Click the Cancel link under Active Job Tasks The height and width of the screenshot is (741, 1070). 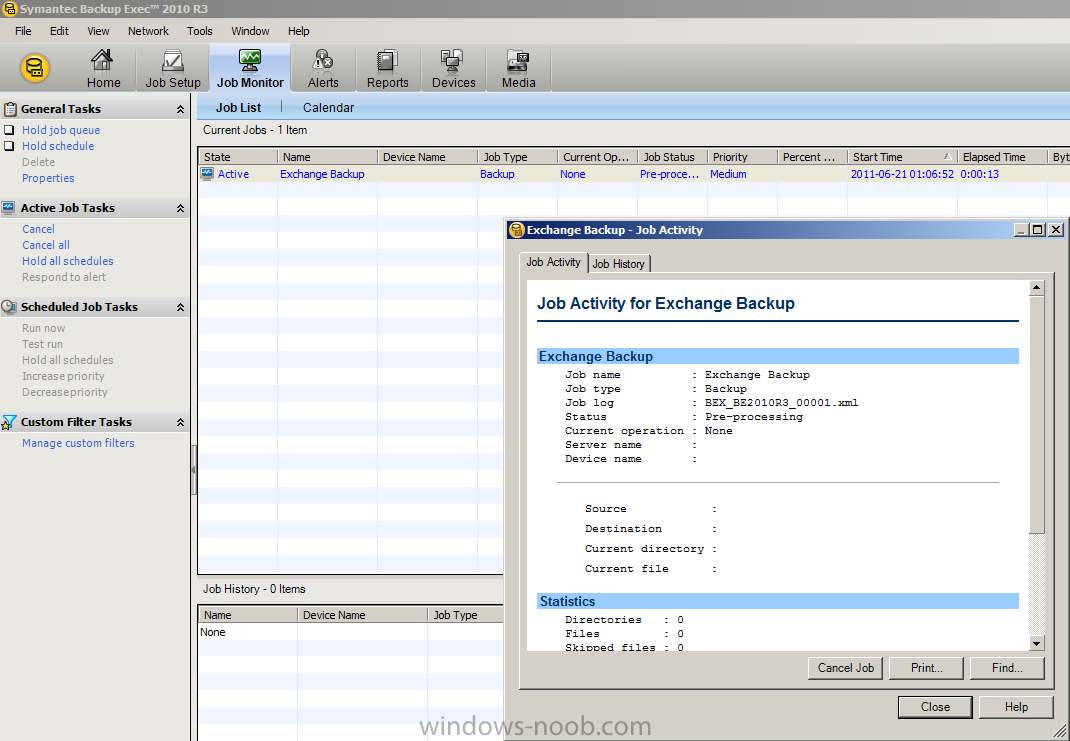click(38, 229)
